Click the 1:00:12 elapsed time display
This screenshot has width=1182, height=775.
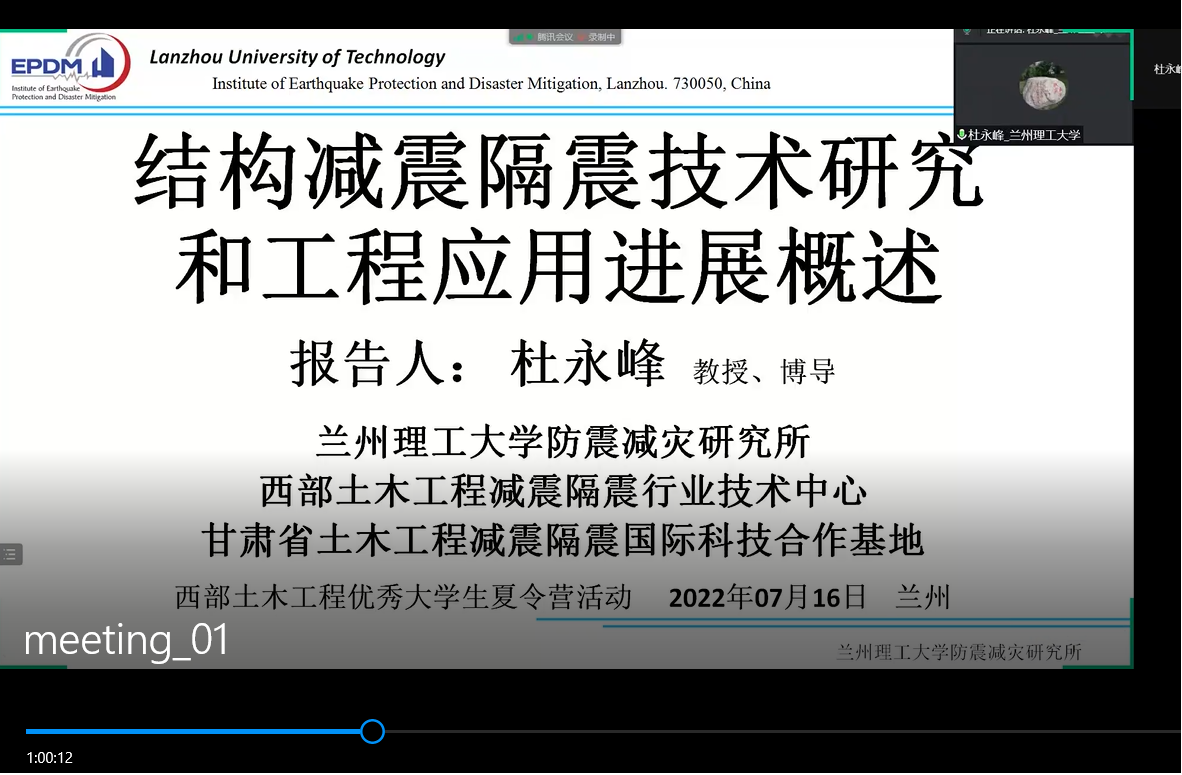[x=50, y=757]
